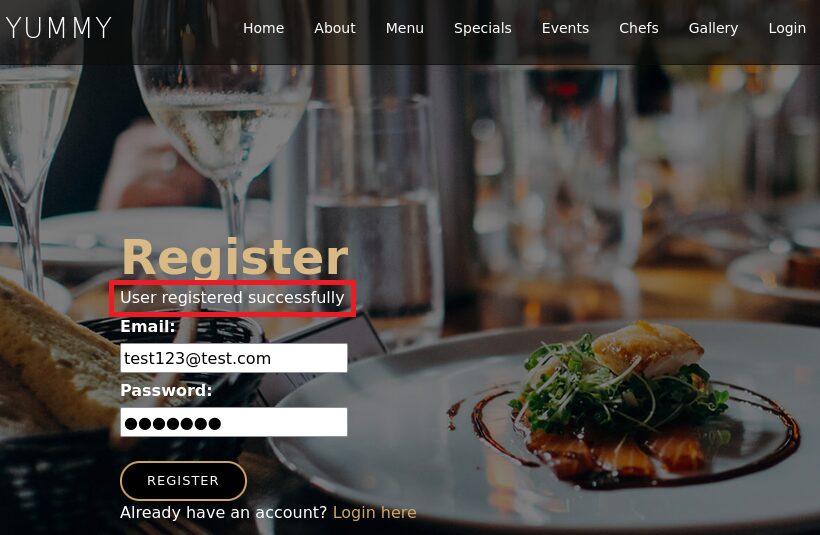Click the YUMMY site logo

[59, 28]
